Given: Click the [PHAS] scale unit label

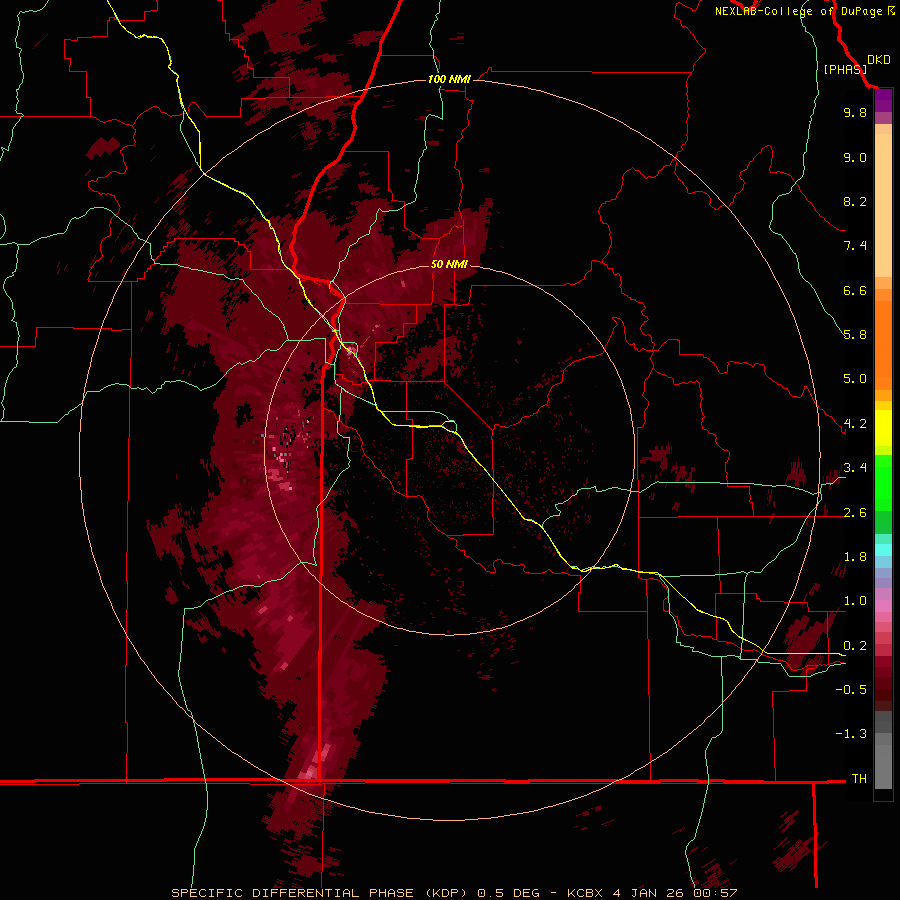Looking at the screenshot, I should (x=845, y=69).
